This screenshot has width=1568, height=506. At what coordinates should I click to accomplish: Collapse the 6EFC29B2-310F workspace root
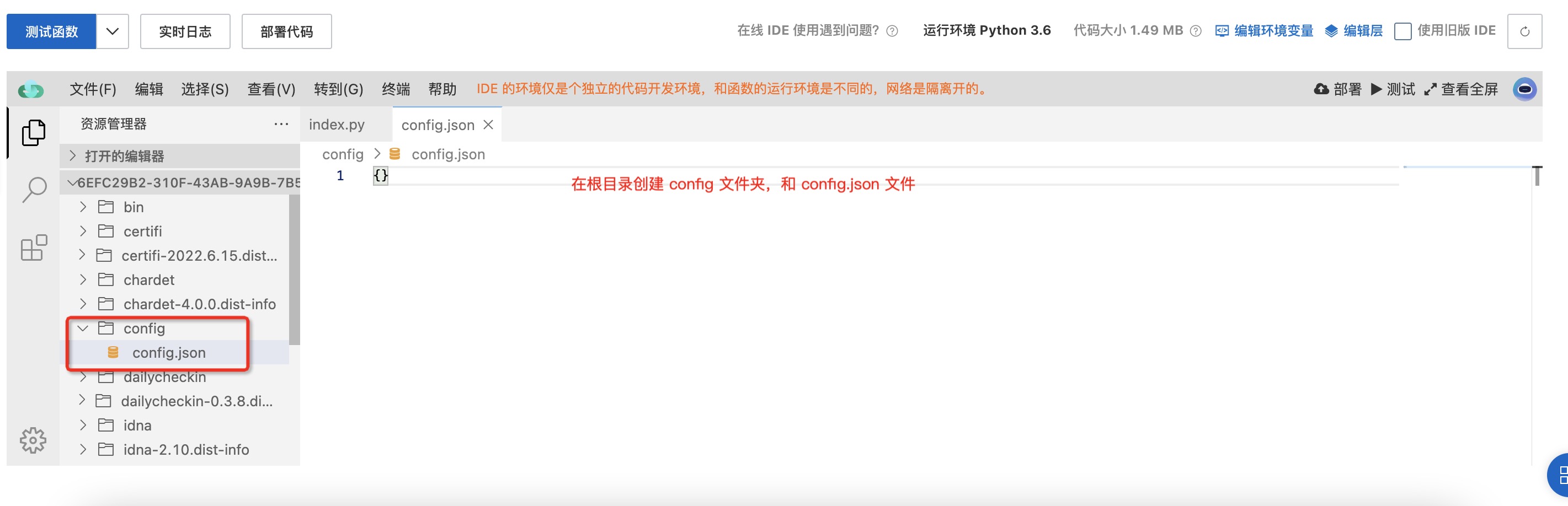coord(72,182)
